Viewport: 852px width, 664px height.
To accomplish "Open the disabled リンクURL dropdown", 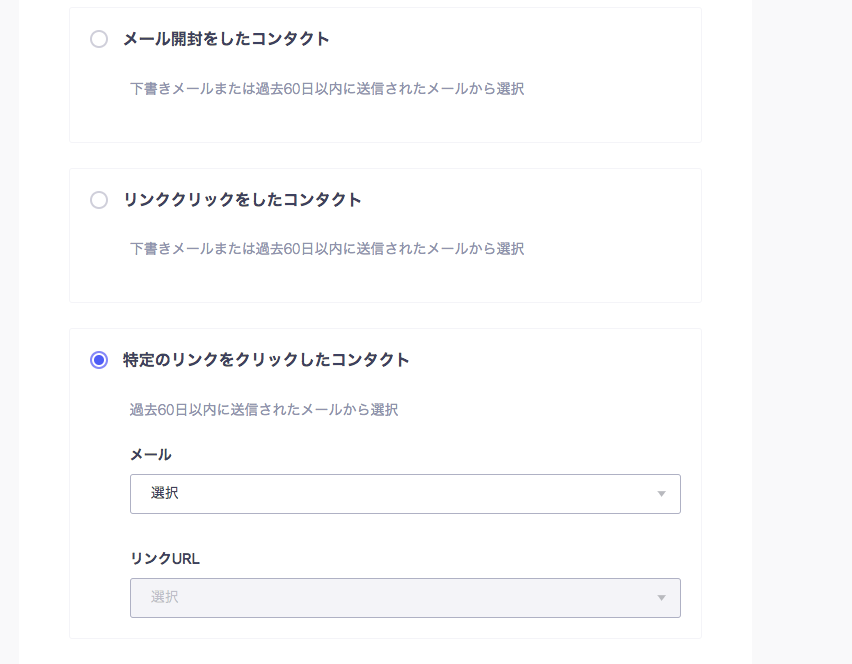I will [x=405, y=598].
